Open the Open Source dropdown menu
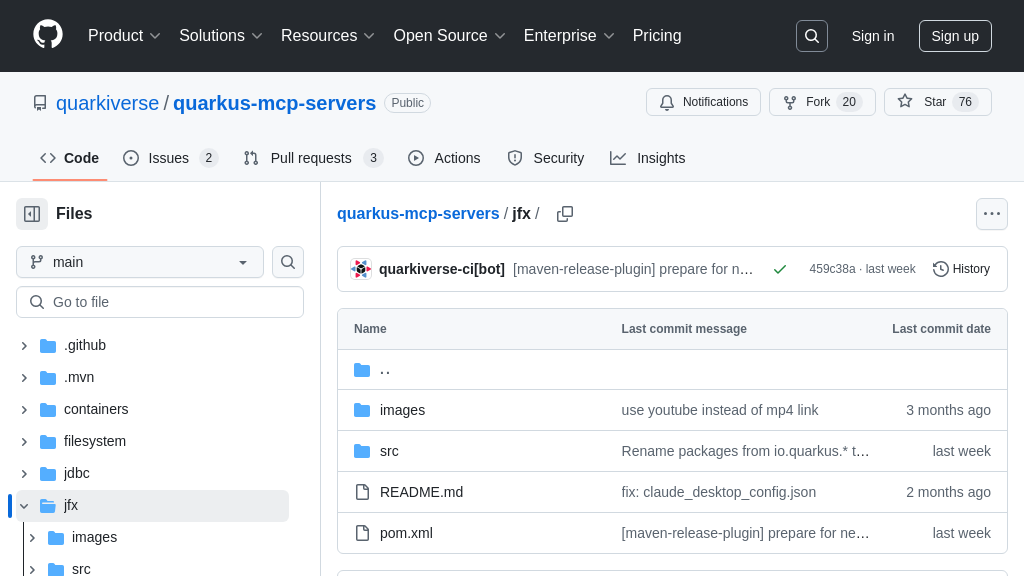 449,35
